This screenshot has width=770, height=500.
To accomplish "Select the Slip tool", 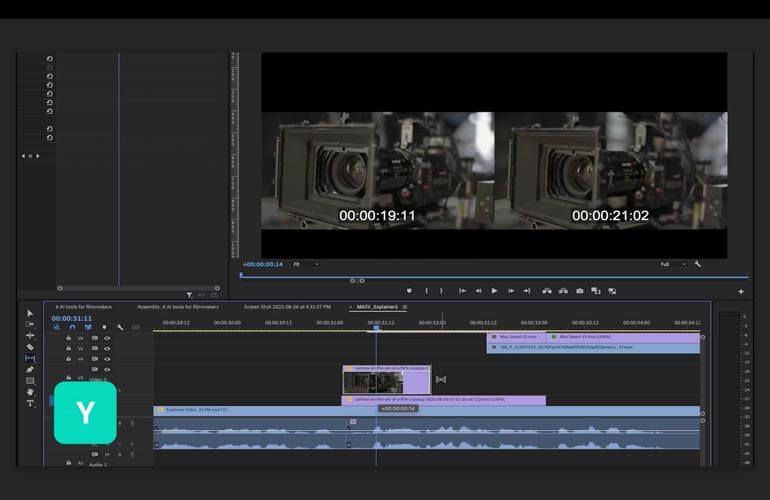I will (30, 358).
